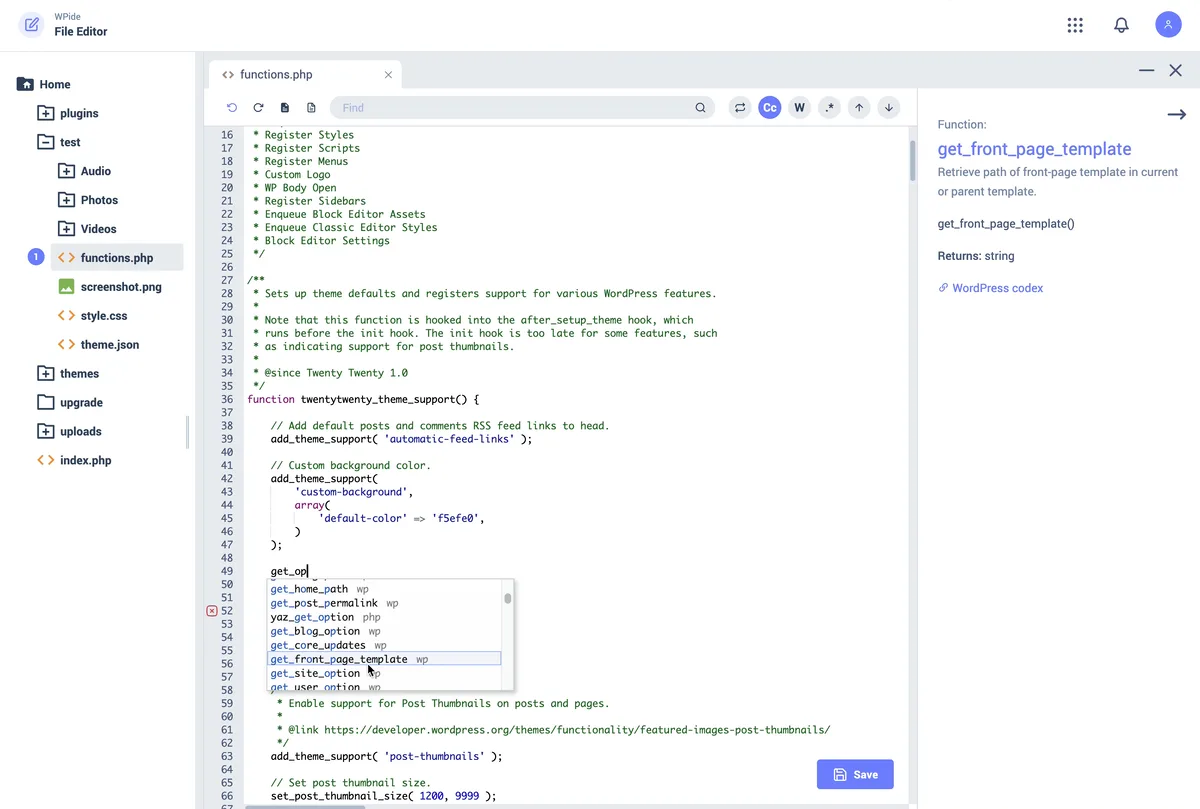
Task: Select functions.php in the file tree
Action: [x=117, y=258]
